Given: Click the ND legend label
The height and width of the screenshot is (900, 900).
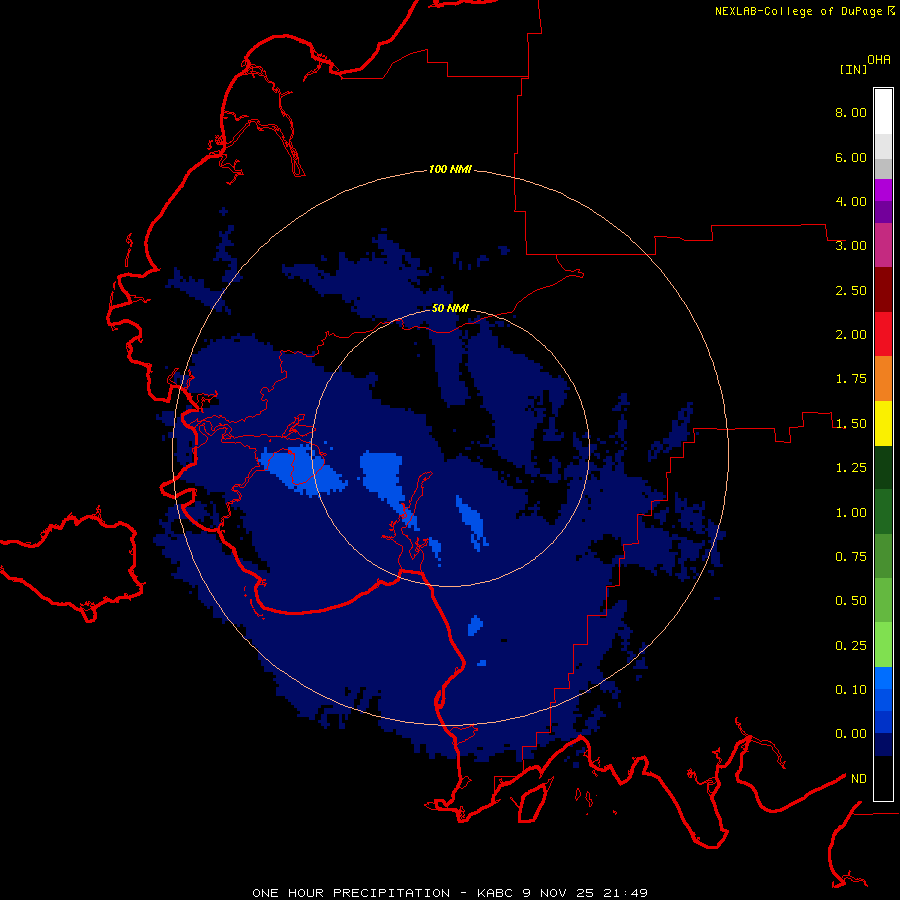Looking at the screenshot, I should click(x=859, y=779).
